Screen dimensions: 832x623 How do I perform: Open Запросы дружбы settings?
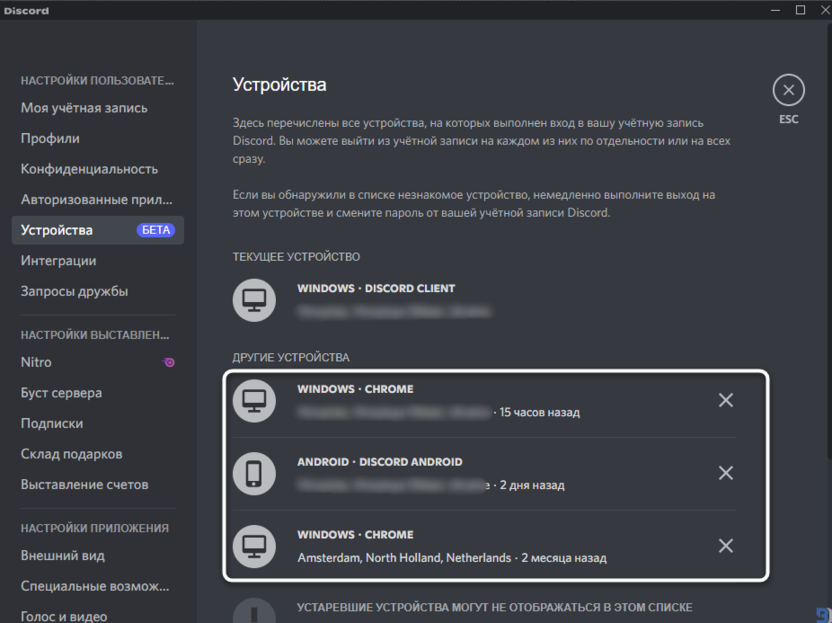click(74, 291)
